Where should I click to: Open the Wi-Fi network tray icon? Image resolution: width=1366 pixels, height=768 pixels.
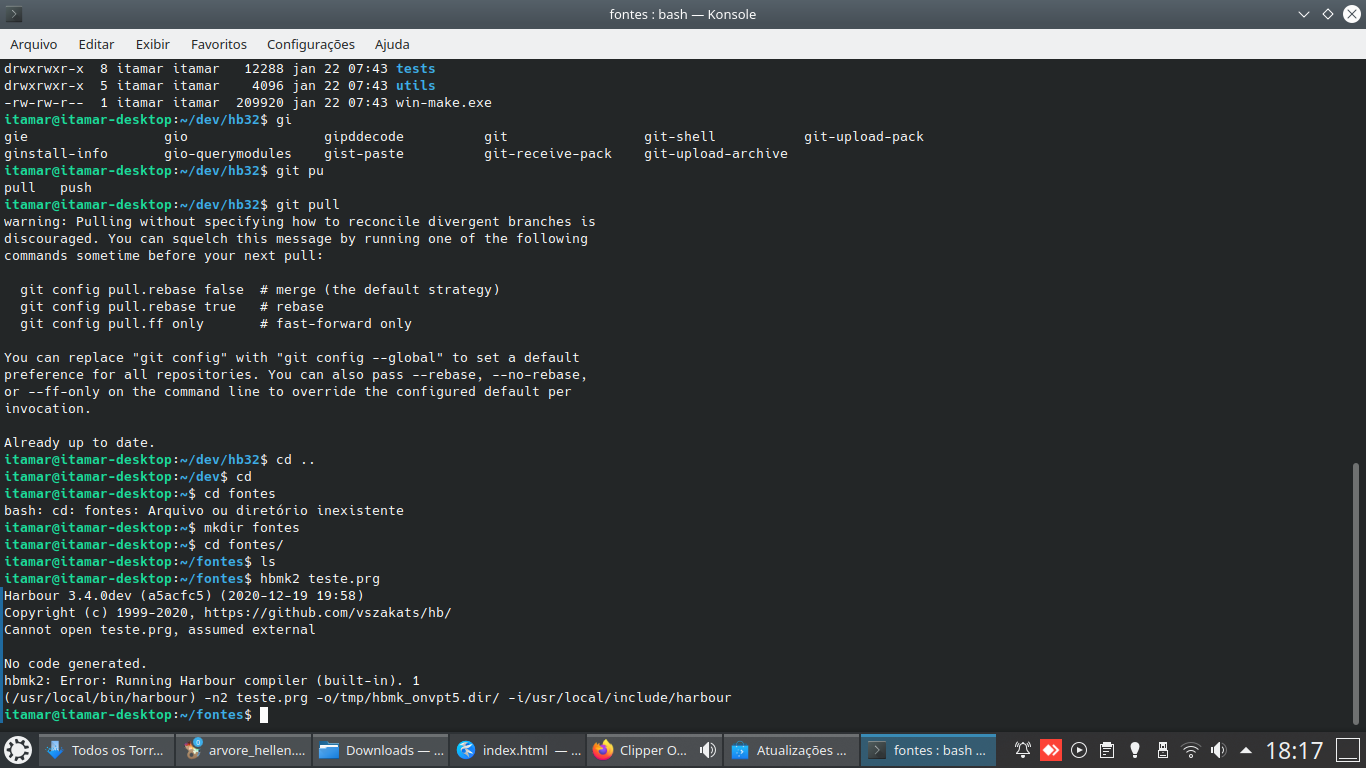click(x=1191, y=750)
